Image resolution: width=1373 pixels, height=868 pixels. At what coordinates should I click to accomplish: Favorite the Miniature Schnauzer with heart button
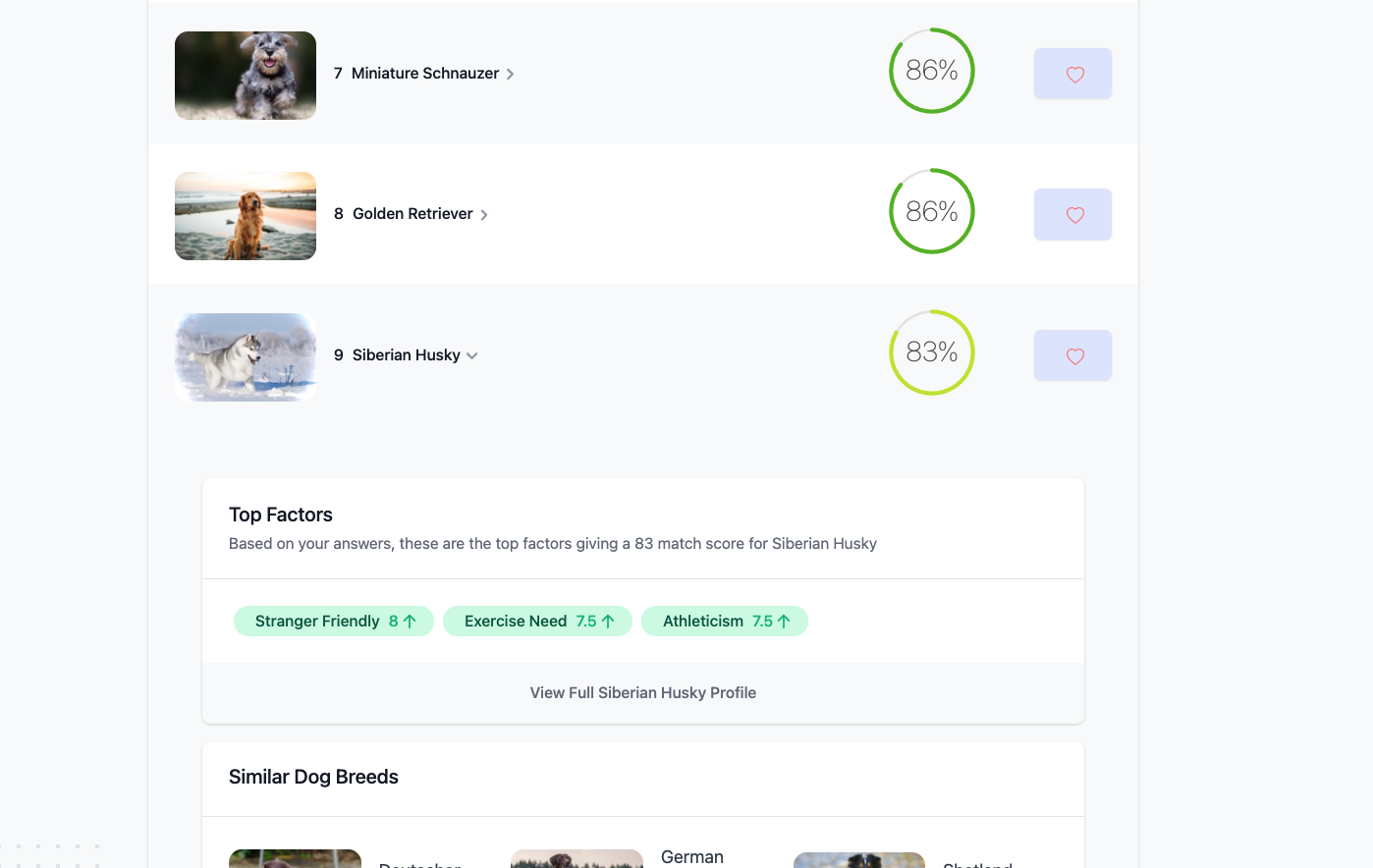point(1072,74)
